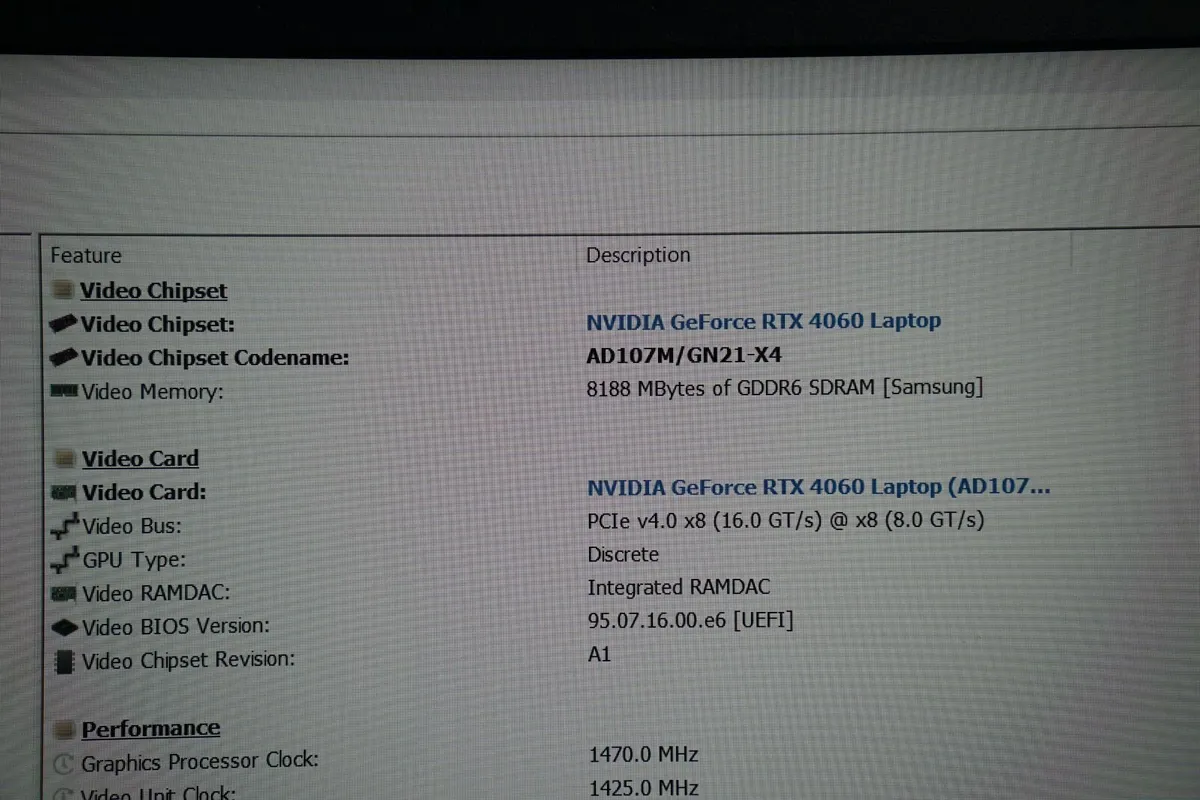Click the Video Memory RAM module icon

point(64,391)
